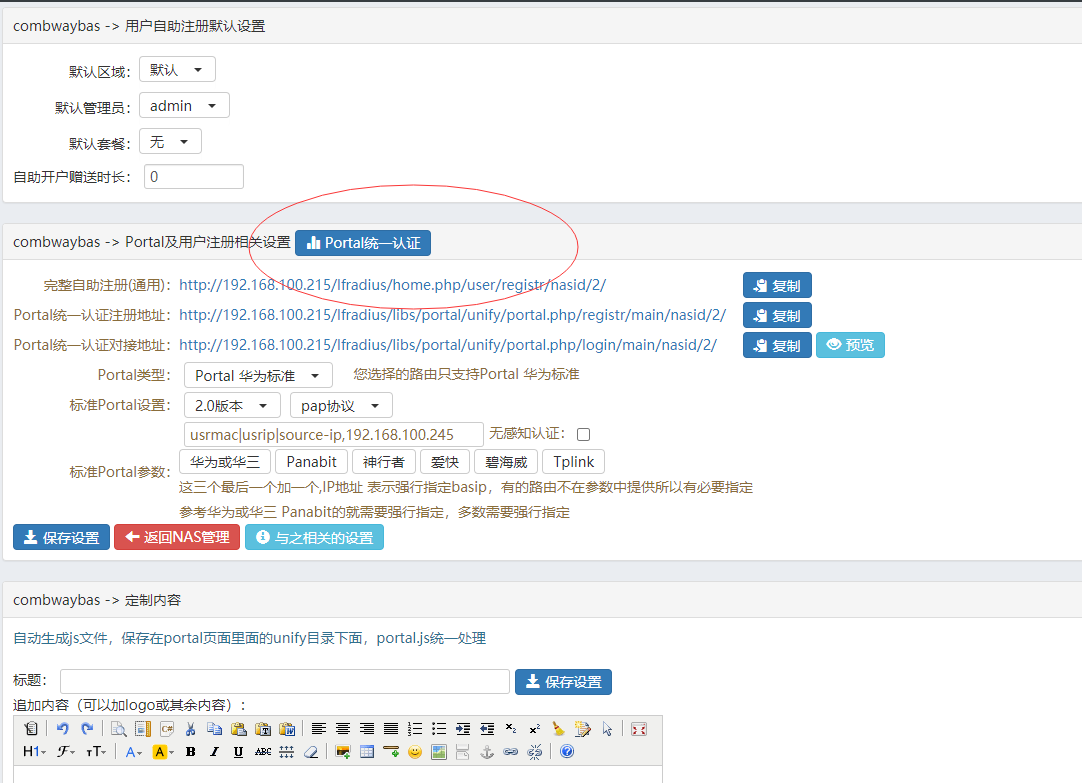Click the underline icon in the editor

click(x=238, y=752)
